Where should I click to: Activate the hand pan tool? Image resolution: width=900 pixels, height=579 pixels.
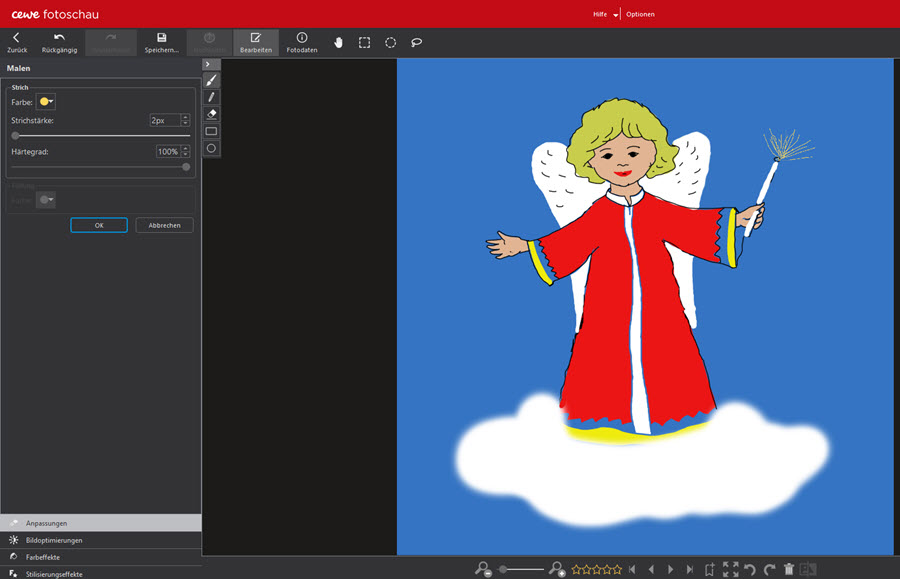pyautogui.click(x=338, y=43)
